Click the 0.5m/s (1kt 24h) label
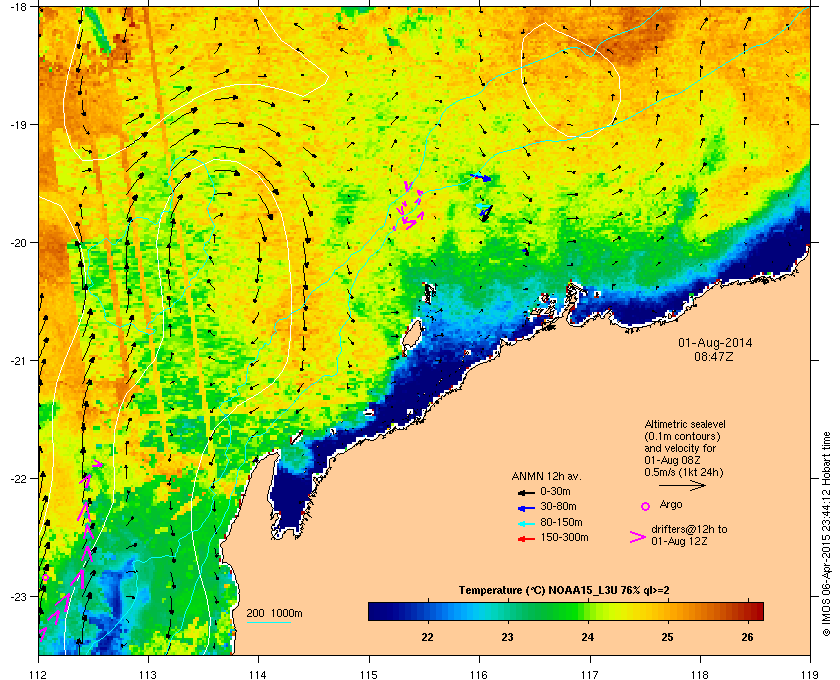 [x=684, y=473]
